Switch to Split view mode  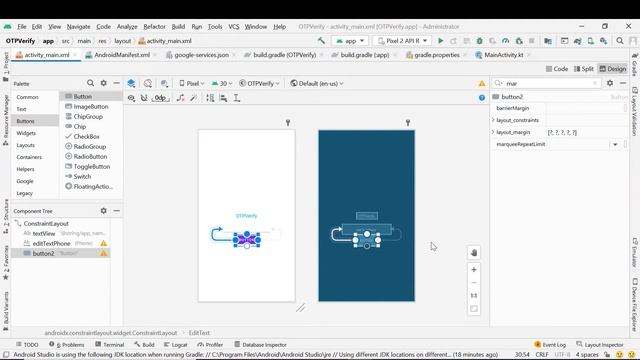click(x=584, y=69)
